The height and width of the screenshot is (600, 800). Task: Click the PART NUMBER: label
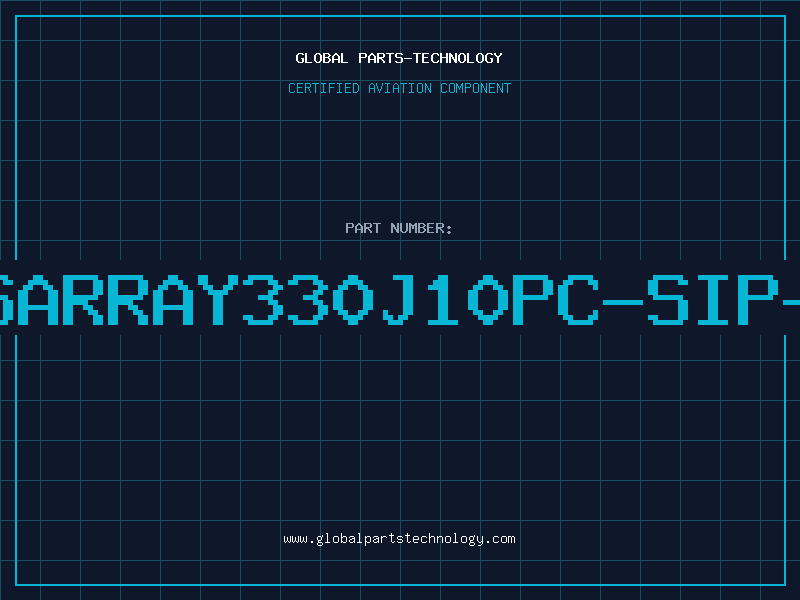tap(399, 228)
